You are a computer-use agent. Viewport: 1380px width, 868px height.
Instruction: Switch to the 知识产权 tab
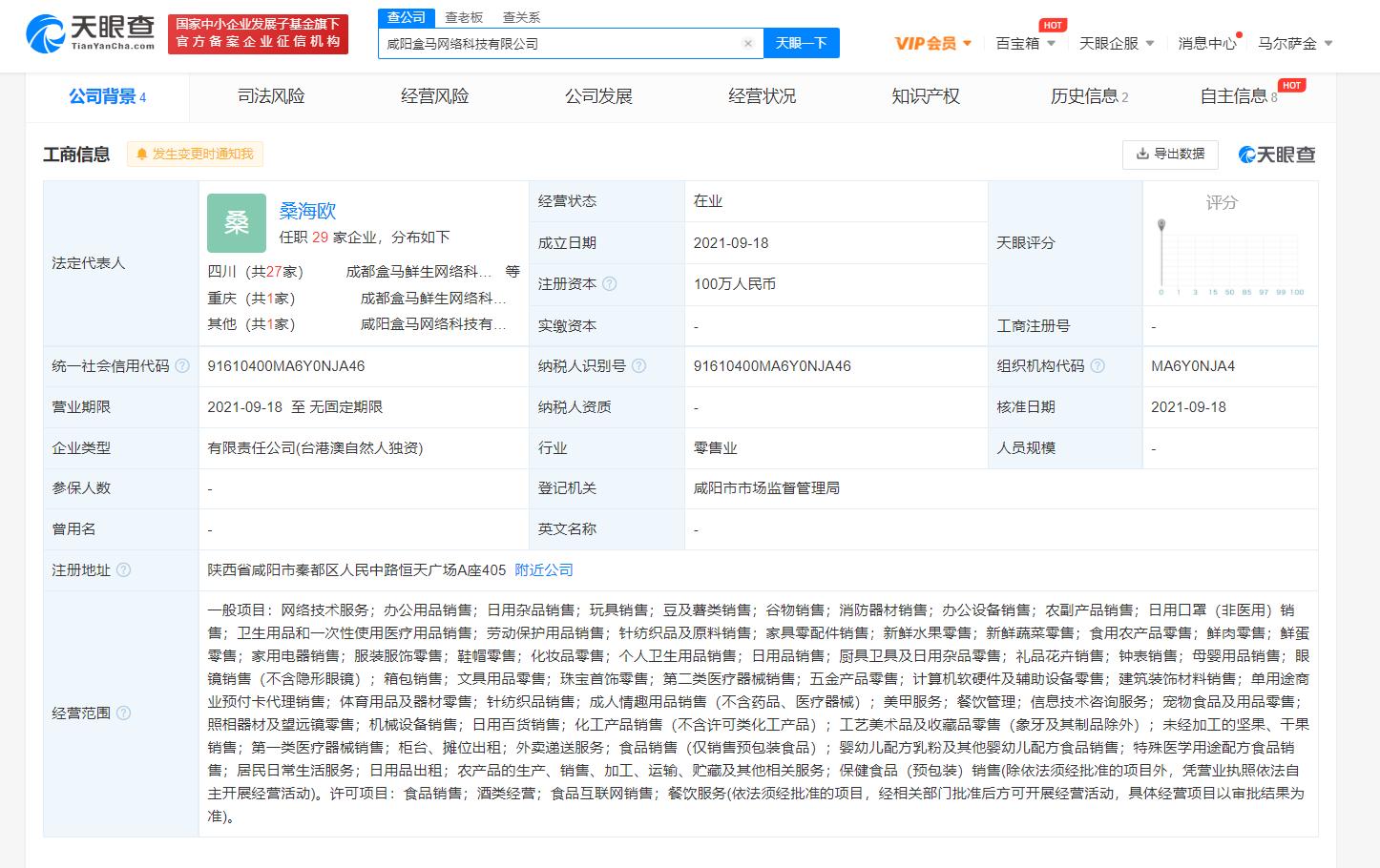pos(925,96)
